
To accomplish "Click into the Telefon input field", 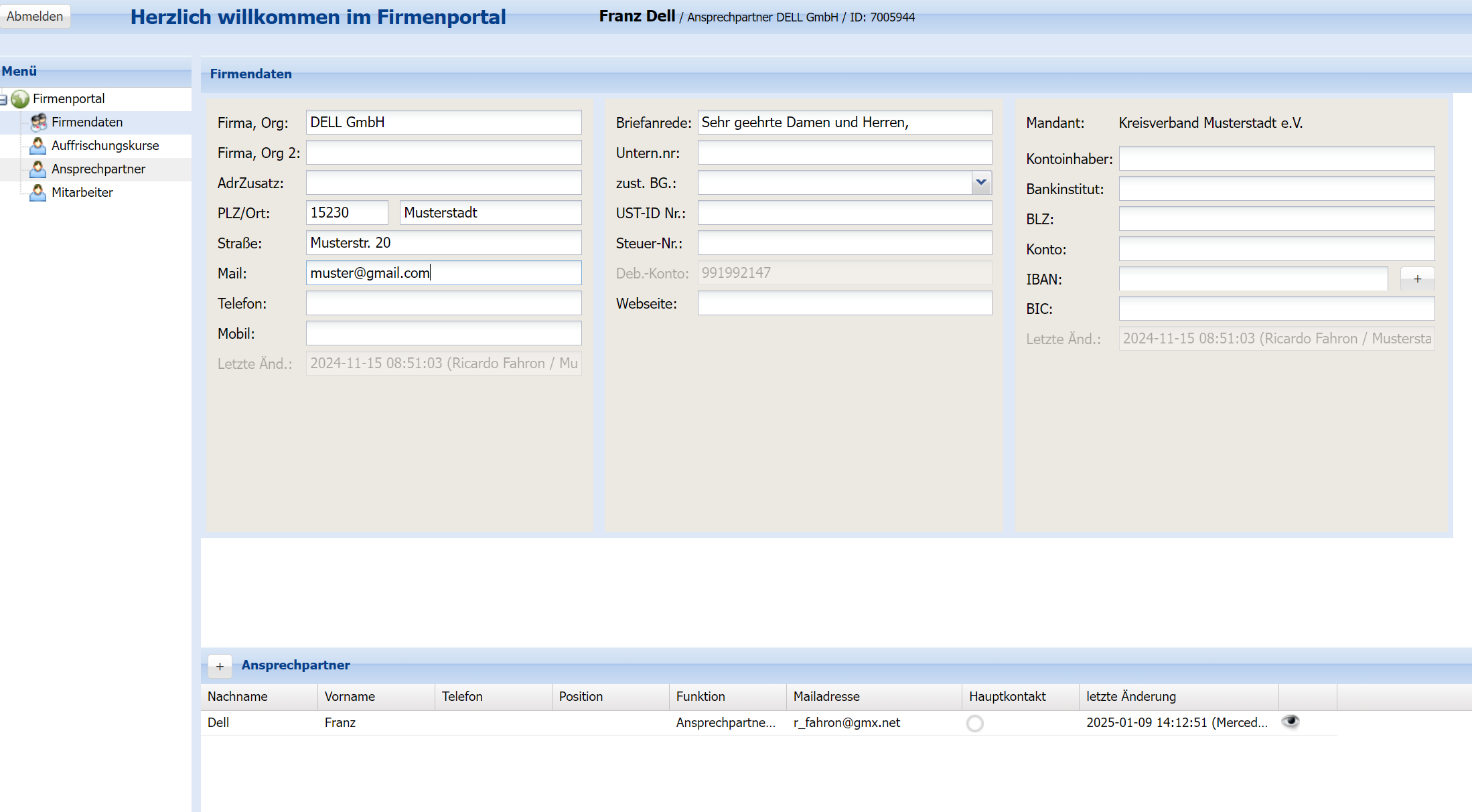I will (443, 303).
